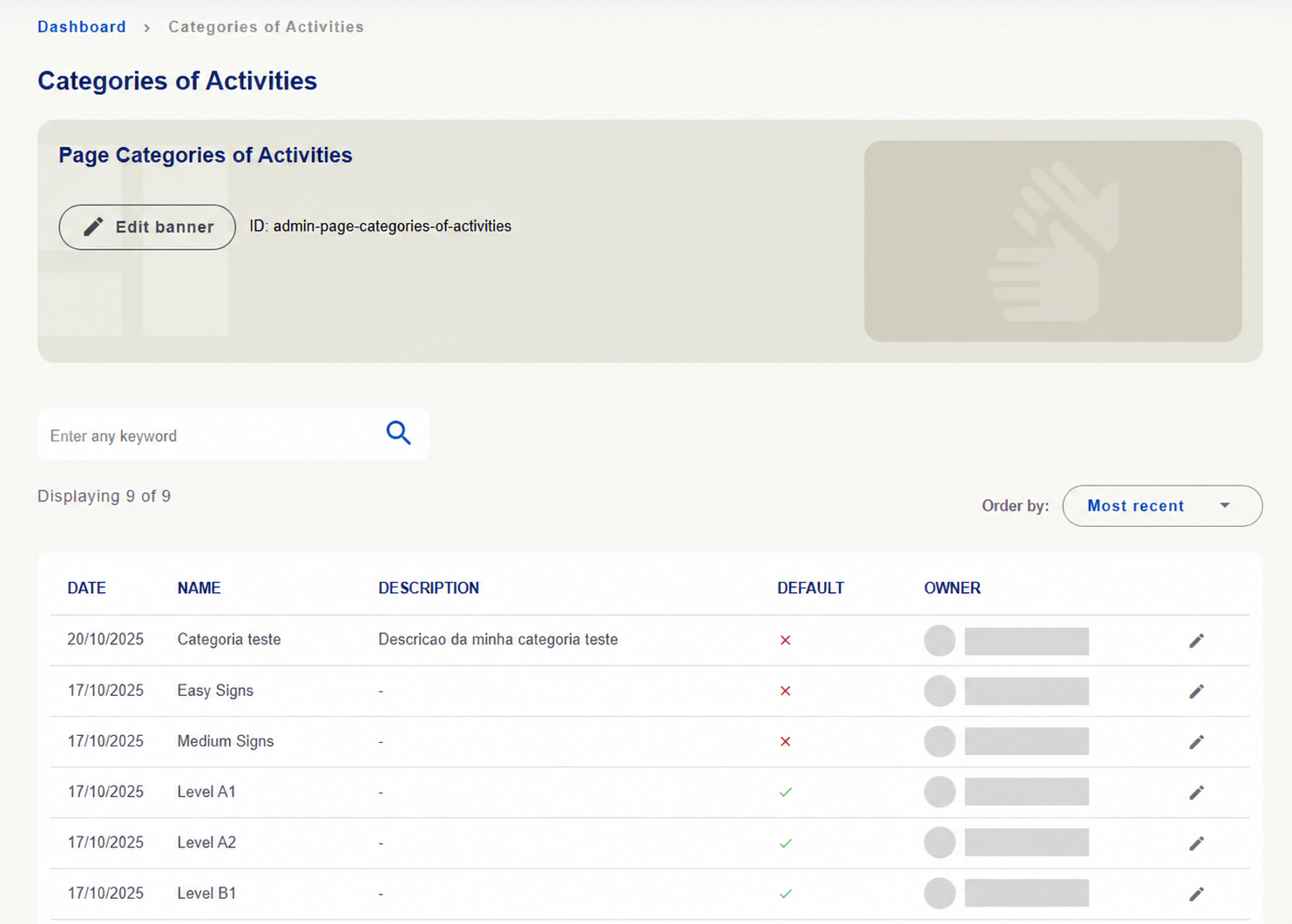This screenshot has height=924, width=1292.
Task: Click owner avatar in Categoria teste row
Action: coord(939,640)
